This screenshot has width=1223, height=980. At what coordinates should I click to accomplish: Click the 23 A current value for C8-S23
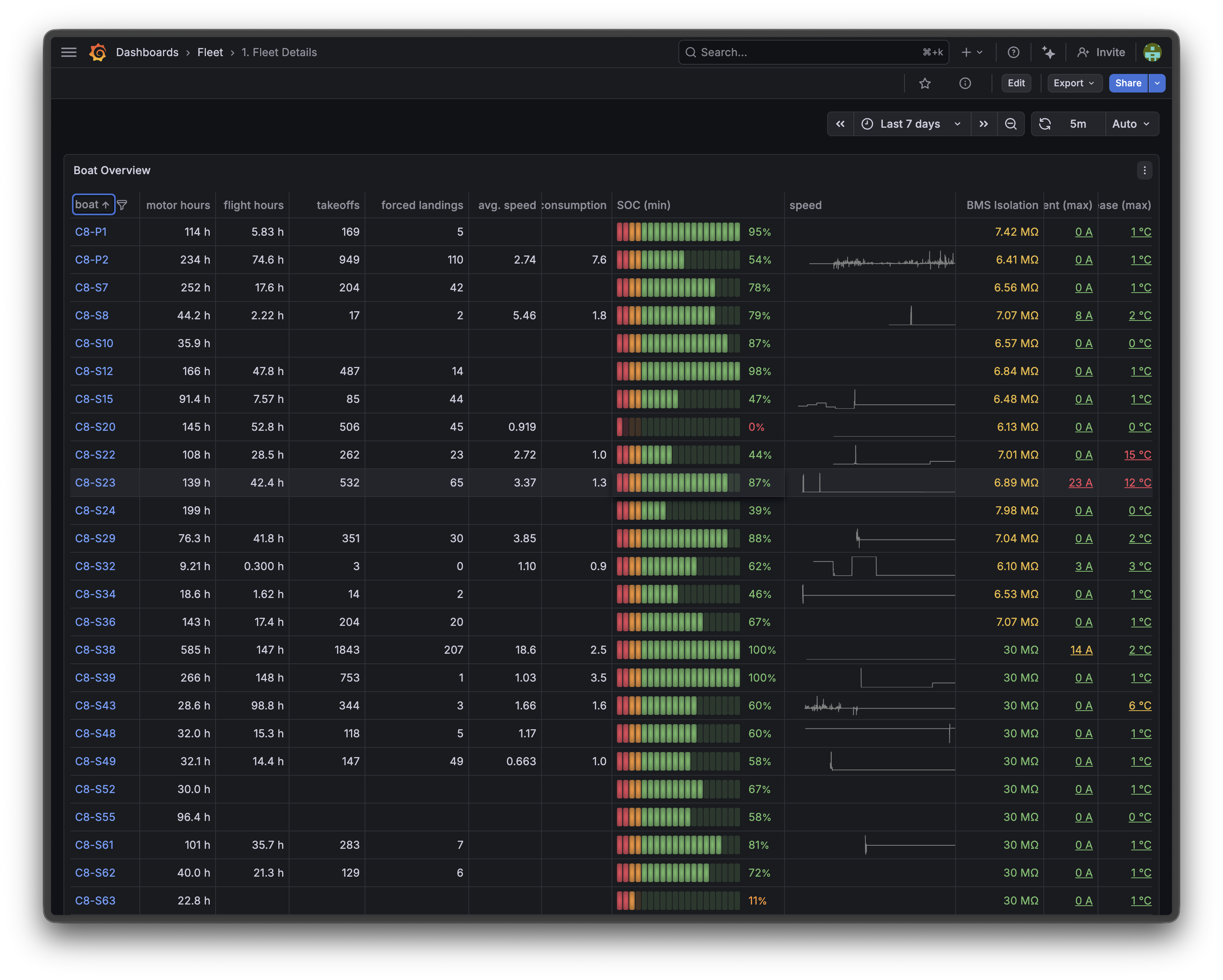[x=1081, y=483]
